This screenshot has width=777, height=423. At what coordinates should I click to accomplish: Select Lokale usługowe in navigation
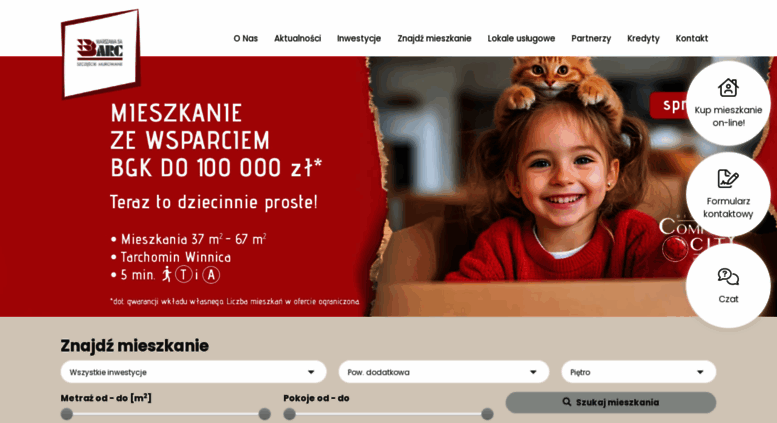[521, 38]
